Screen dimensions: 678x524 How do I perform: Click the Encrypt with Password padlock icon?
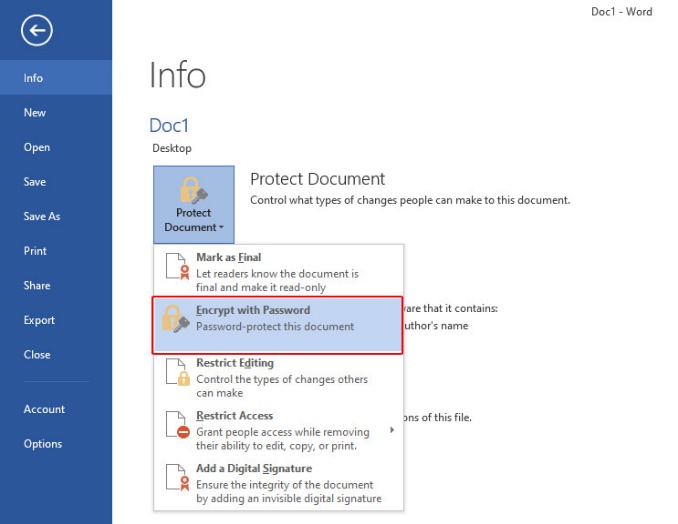[176, 319]
